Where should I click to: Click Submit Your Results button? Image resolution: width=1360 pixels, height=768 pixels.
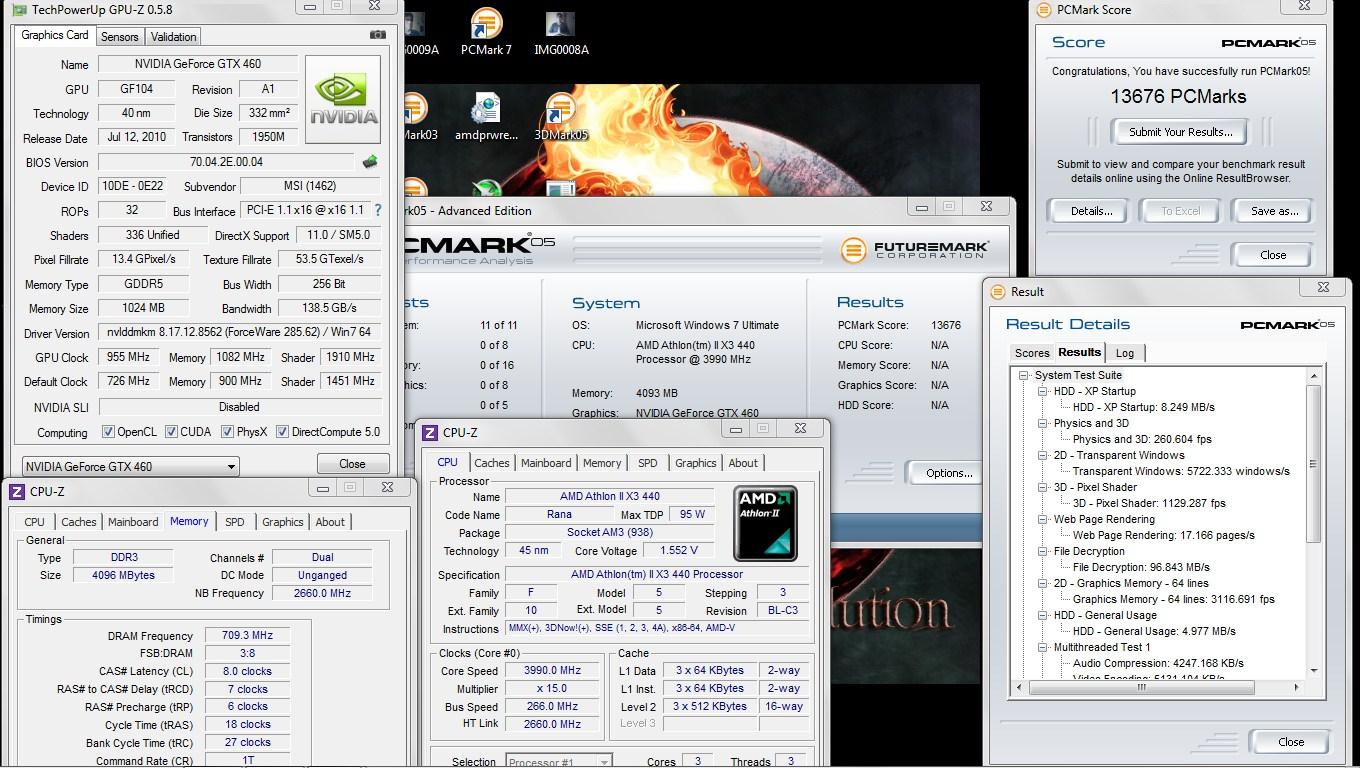tap(1180, 132)
